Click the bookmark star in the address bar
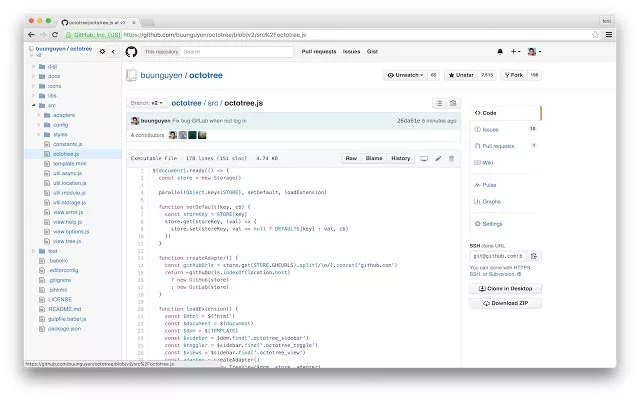Viewport: 640px width, 400px height. tap(596, 35)
